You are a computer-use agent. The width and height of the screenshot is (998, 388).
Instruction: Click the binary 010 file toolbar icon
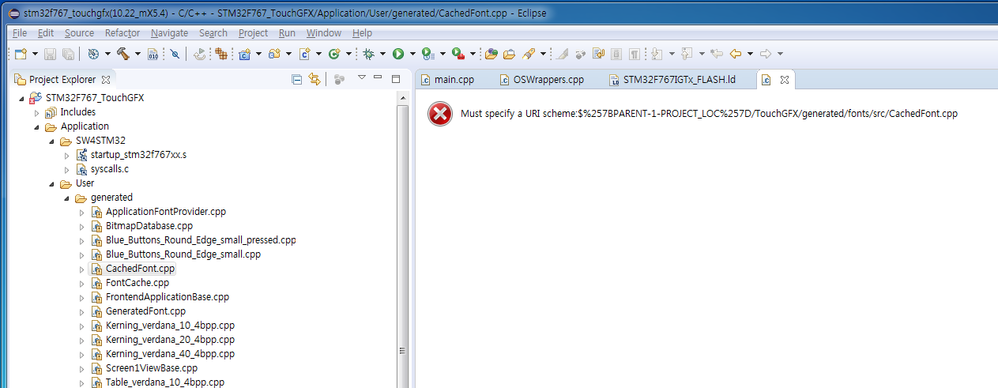[153, 54]
